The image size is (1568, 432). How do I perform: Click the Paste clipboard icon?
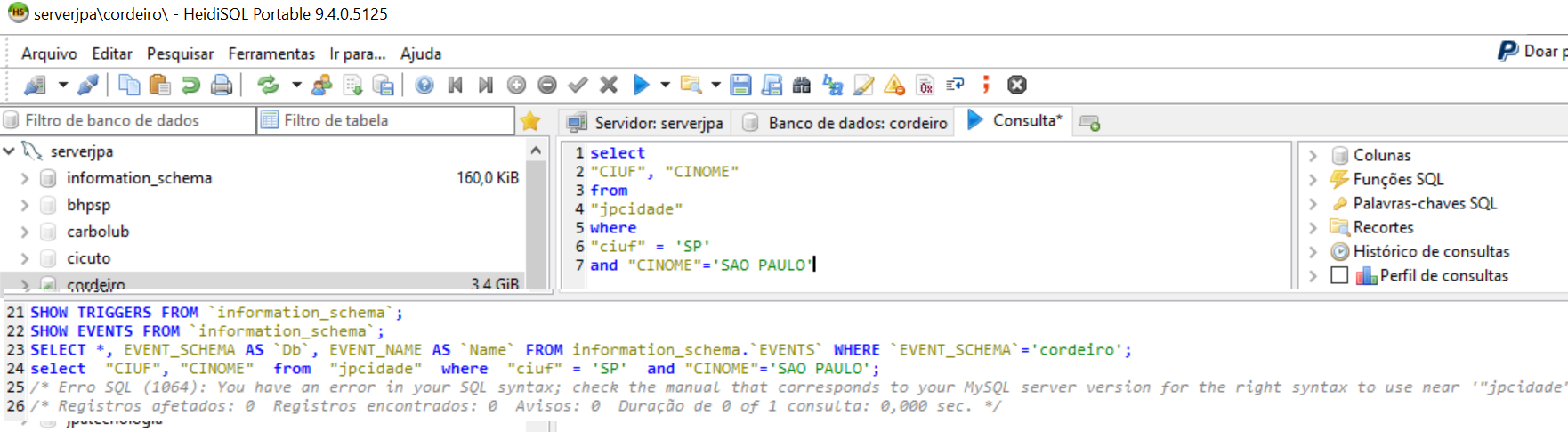(x=160, y=85)
